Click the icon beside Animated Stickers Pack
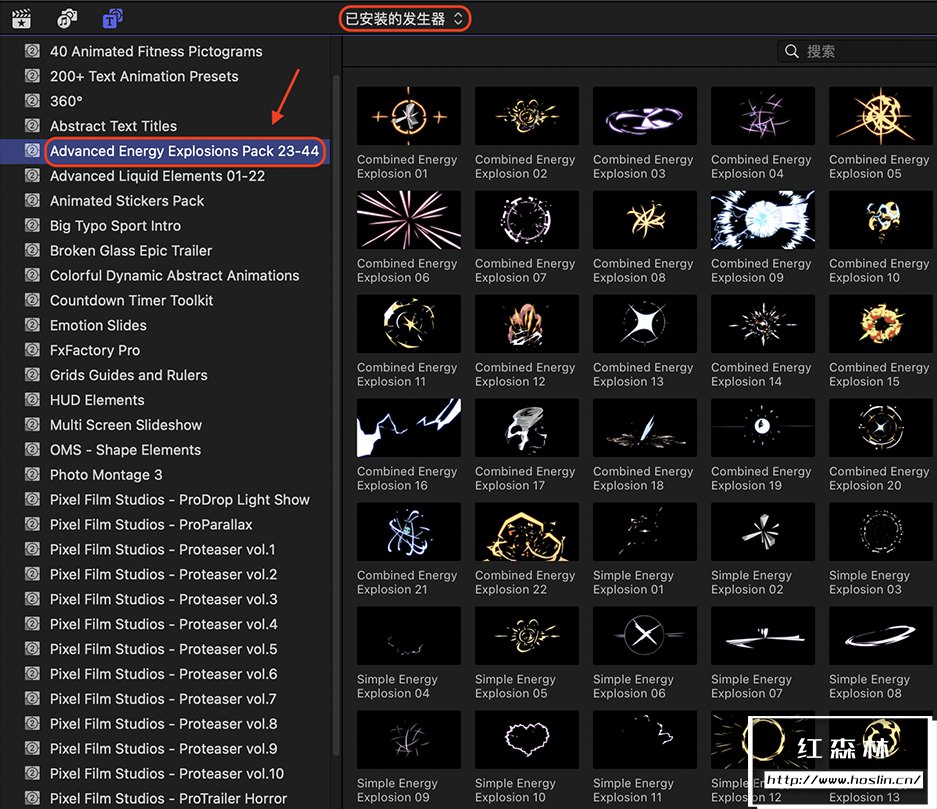The height and width of the screenshot is (809, 937). (32, 201)
